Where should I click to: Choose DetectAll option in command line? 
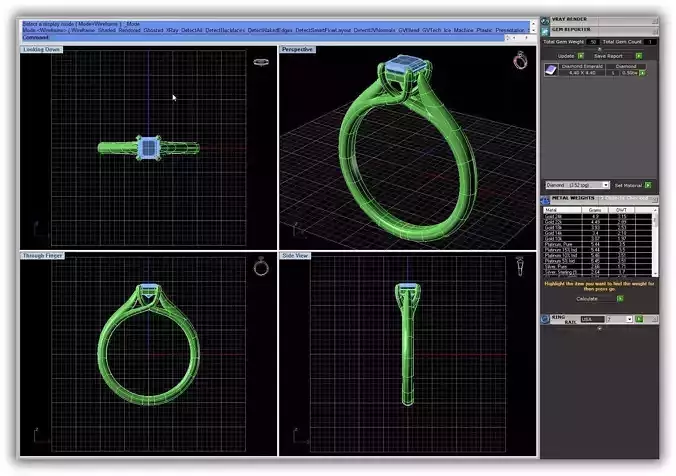pos(191,31)
